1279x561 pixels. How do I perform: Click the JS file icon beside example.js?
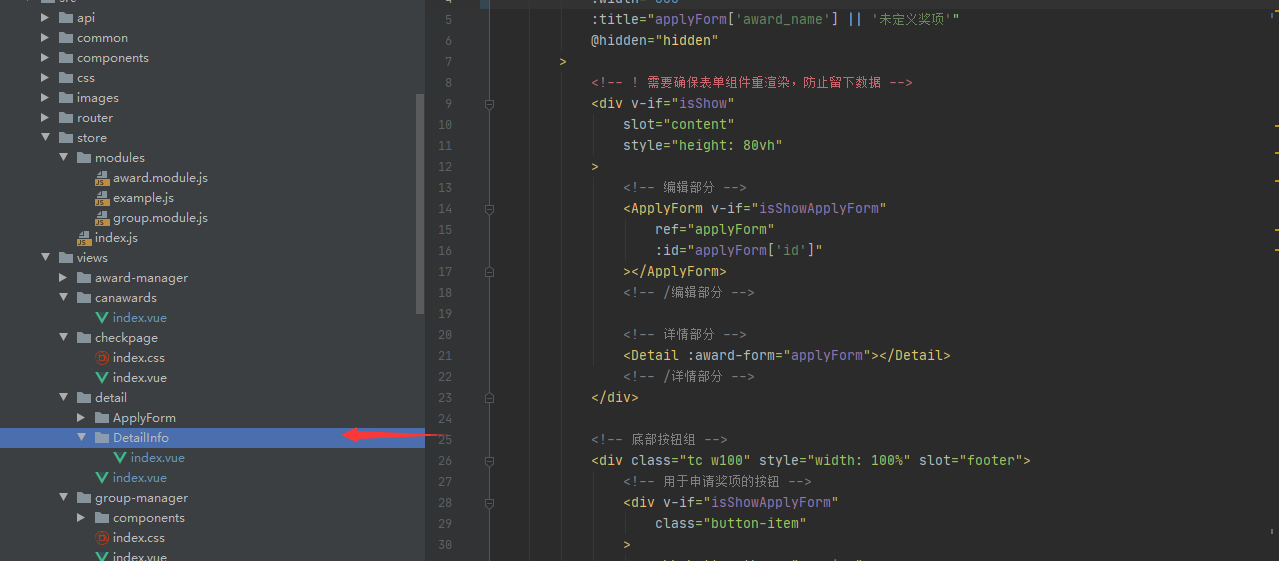(x=102, y=198)
